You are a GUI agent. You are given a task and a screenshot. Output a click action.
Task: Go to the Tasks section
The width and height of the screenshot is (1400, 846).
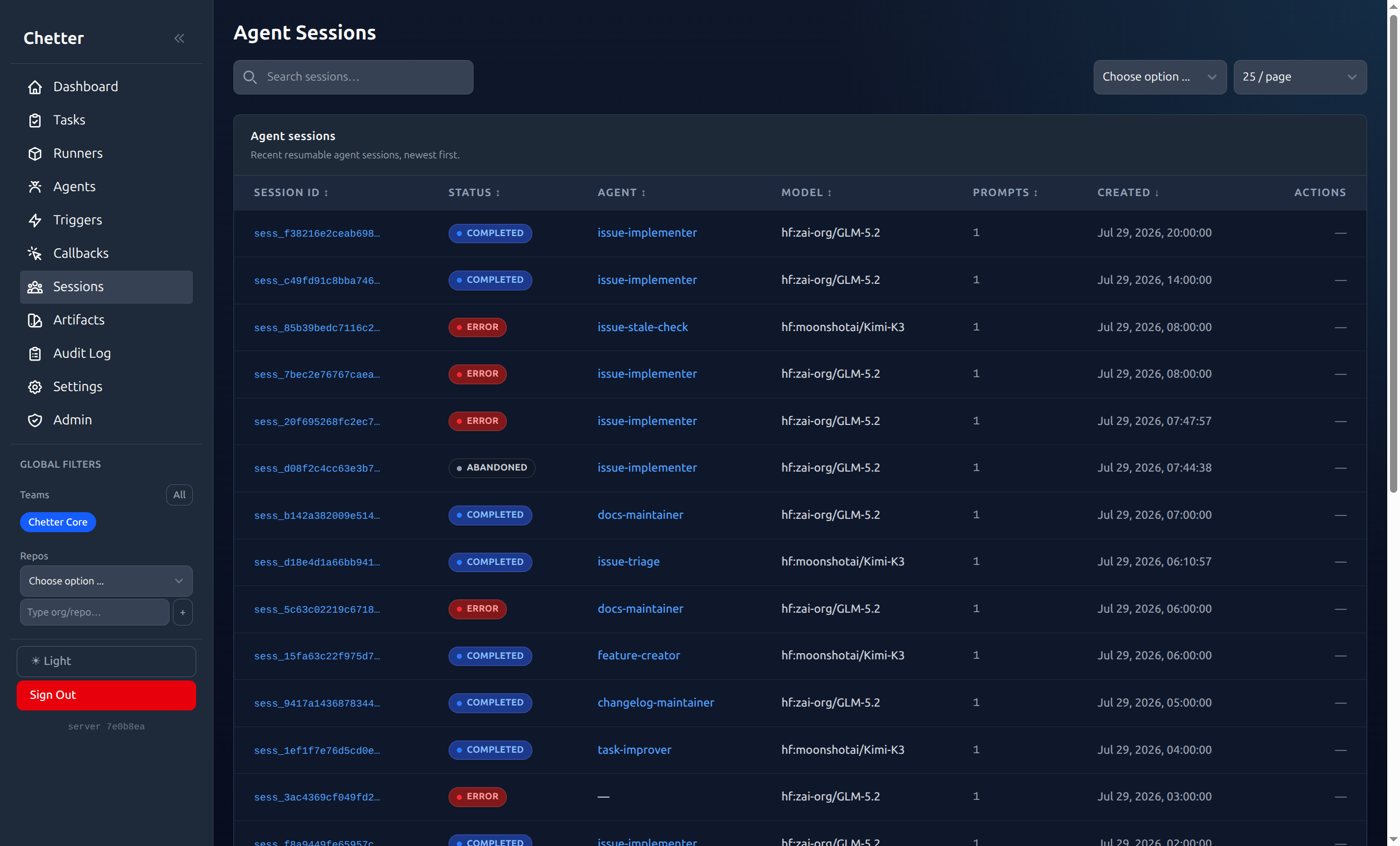pos(106,121)
